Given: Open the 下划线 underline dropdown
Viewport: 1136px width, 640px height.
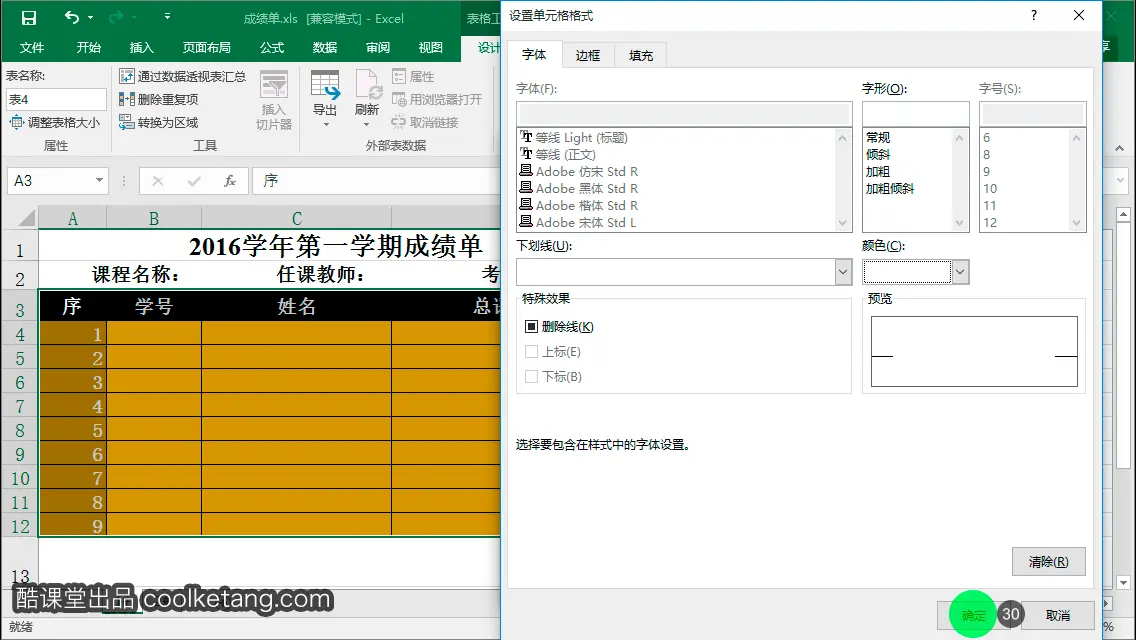Looking at the screenshot, I should [843, 272].
